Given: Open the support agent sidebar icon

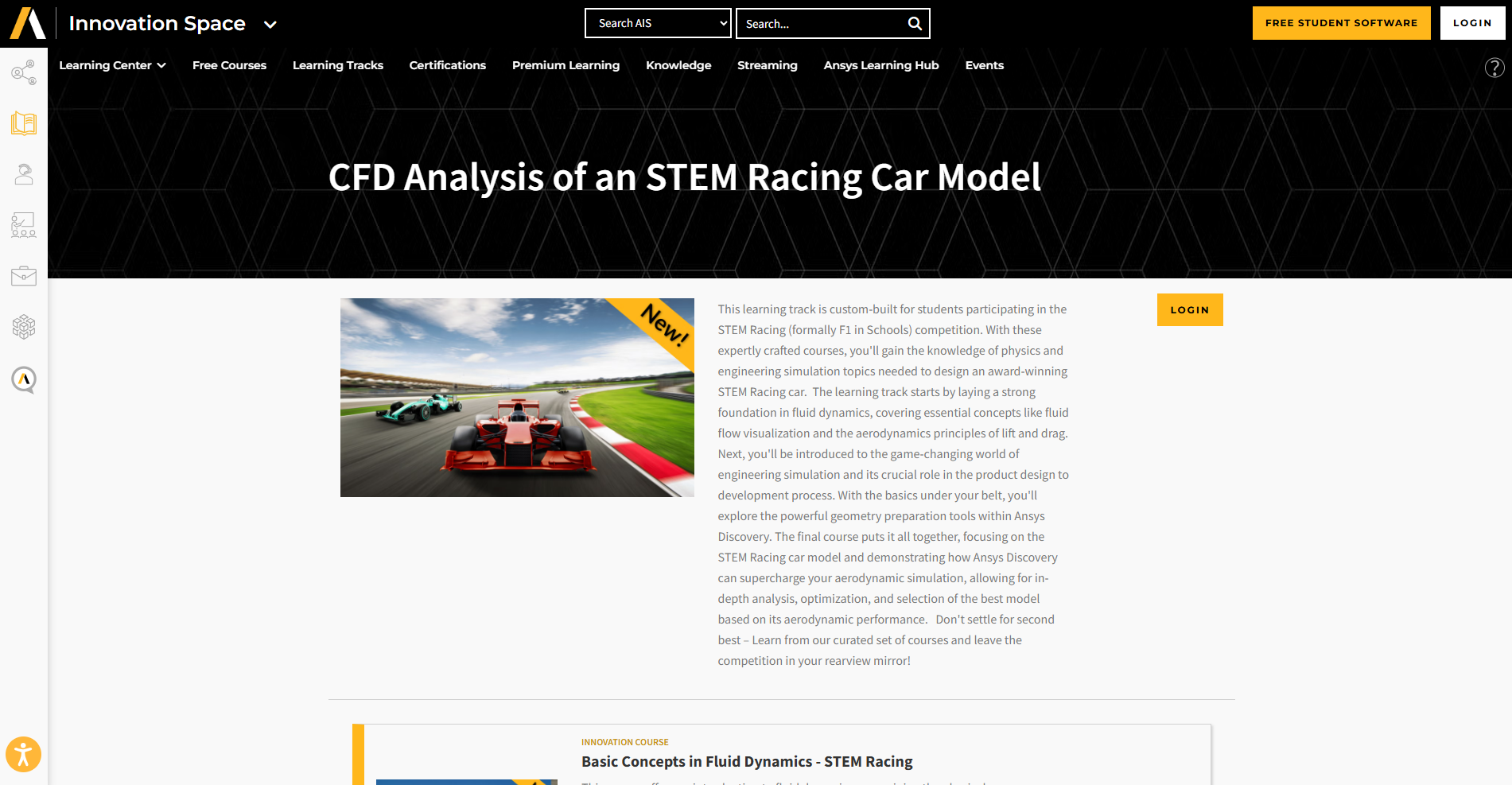Looking at the screenshot, I should pyautogui.click(x=24, y=174).
